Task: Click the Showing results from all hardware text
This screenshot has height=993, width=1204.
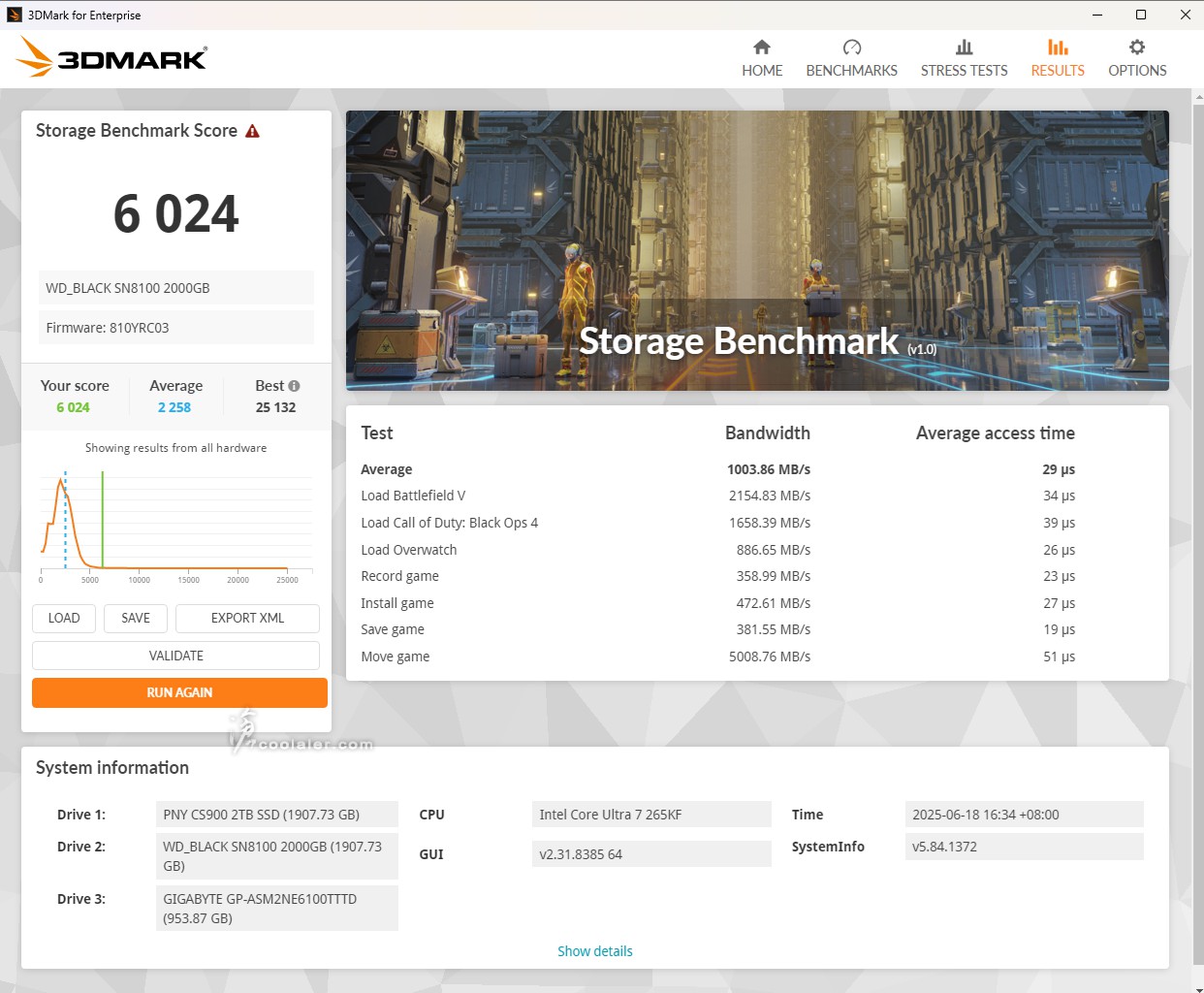Action: pos(175,448)
